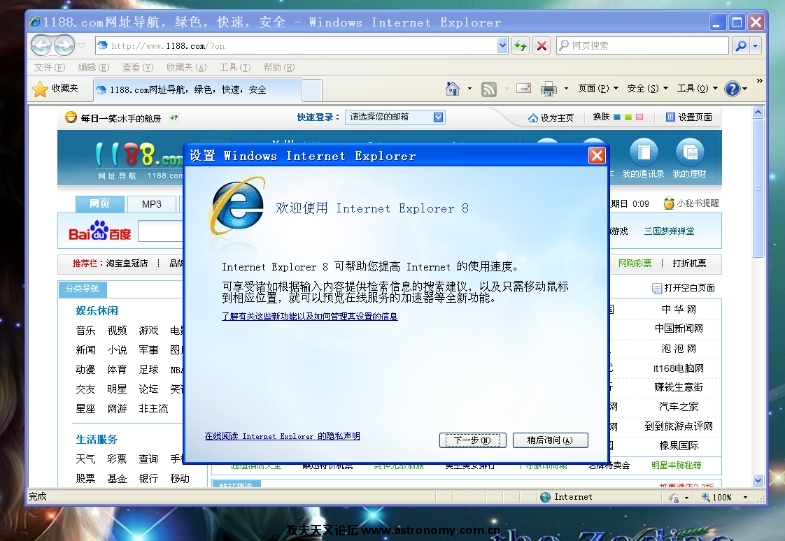Click the smiley 每日一笑 icon
This screenshot has width=785, height=541.
tap(71, 117)
